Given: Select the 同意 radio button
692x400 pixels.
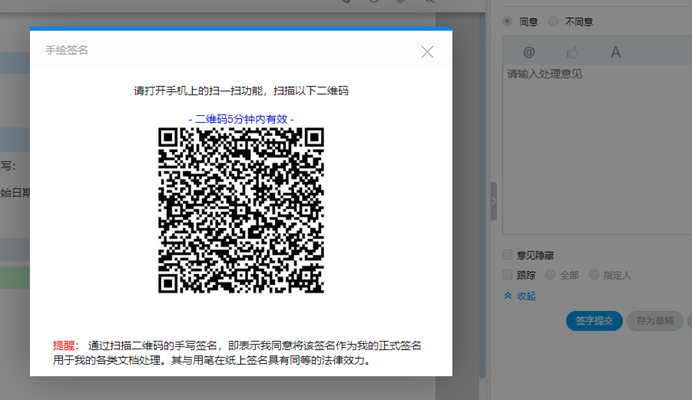Looking at the screenshot, I should 508,21.
